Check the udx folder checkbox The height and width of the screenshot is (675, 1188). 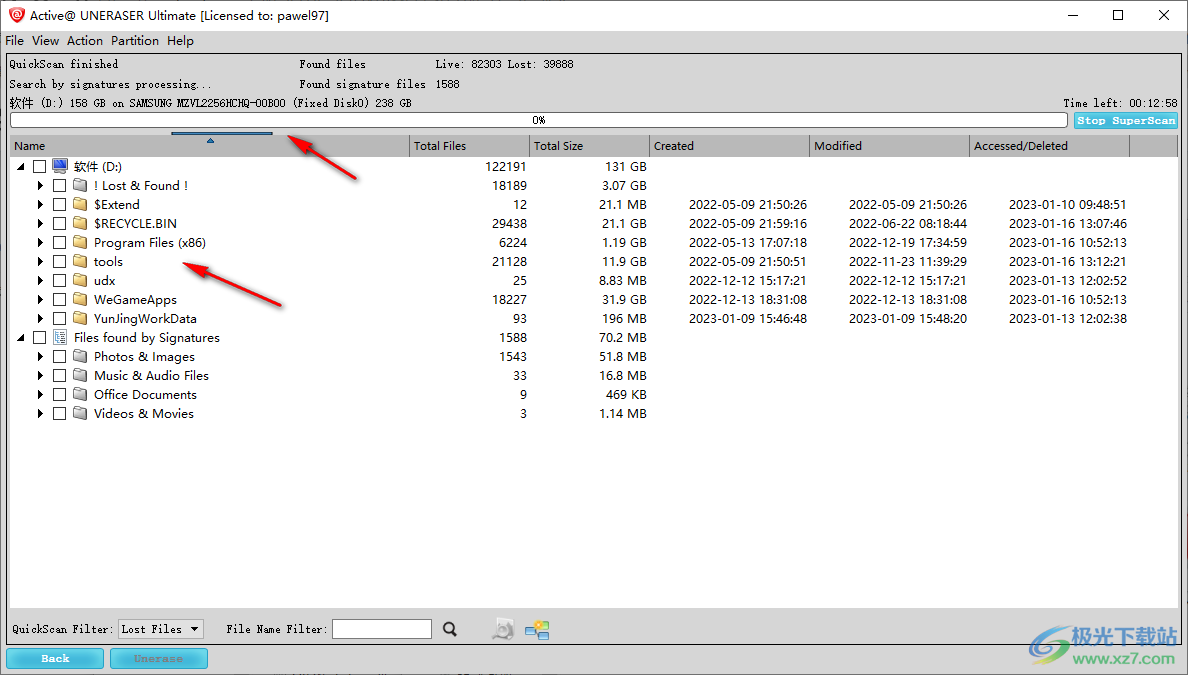[x=59, y=280]
